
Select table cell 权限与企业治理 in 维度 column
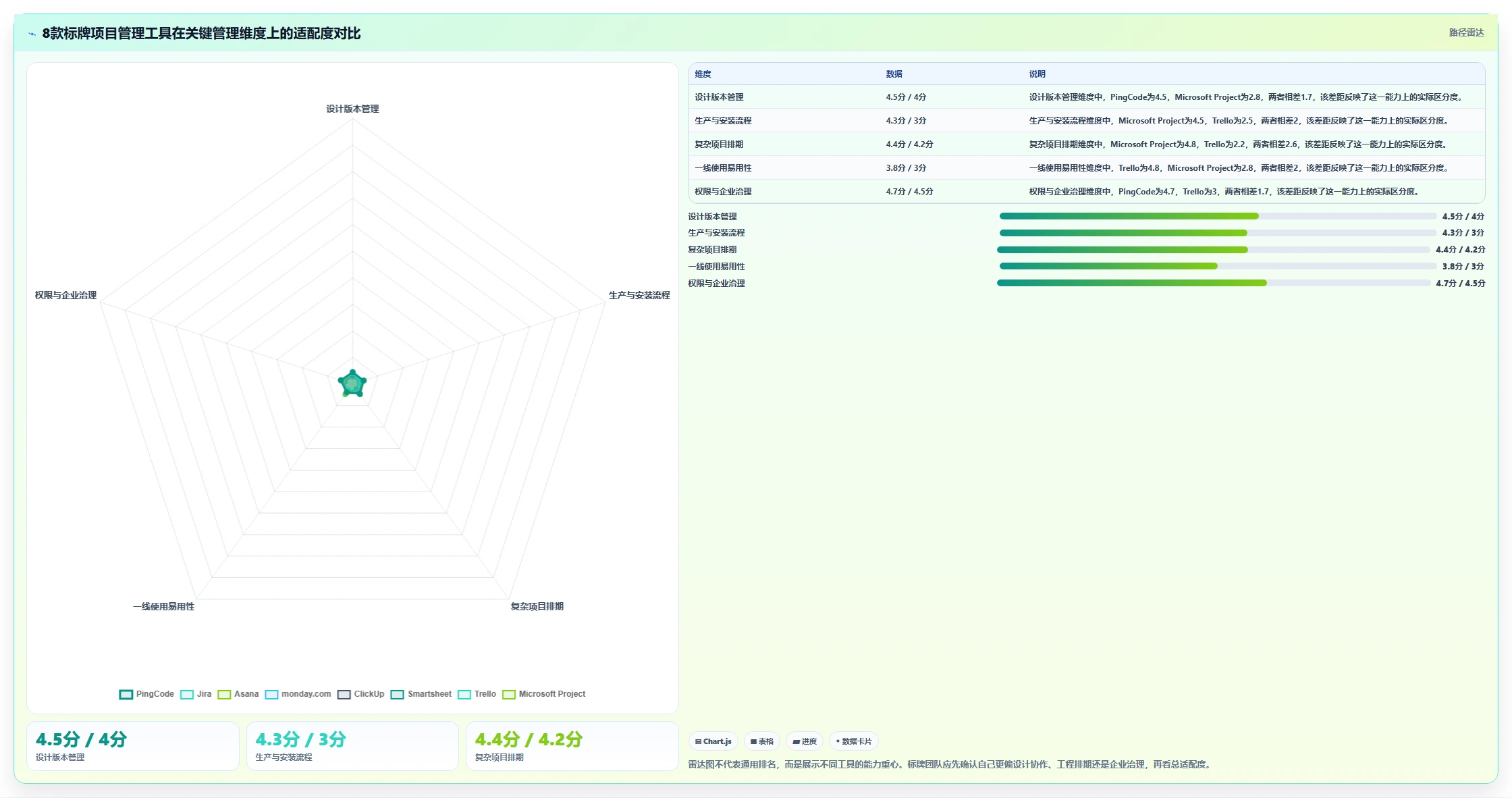click(x=723, y=192)
